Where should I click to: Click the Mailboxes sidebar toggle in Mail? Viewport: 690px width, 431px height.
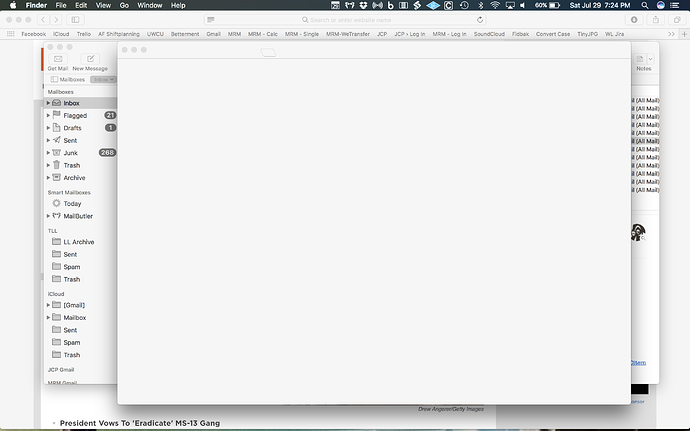[x=67, y=80]
